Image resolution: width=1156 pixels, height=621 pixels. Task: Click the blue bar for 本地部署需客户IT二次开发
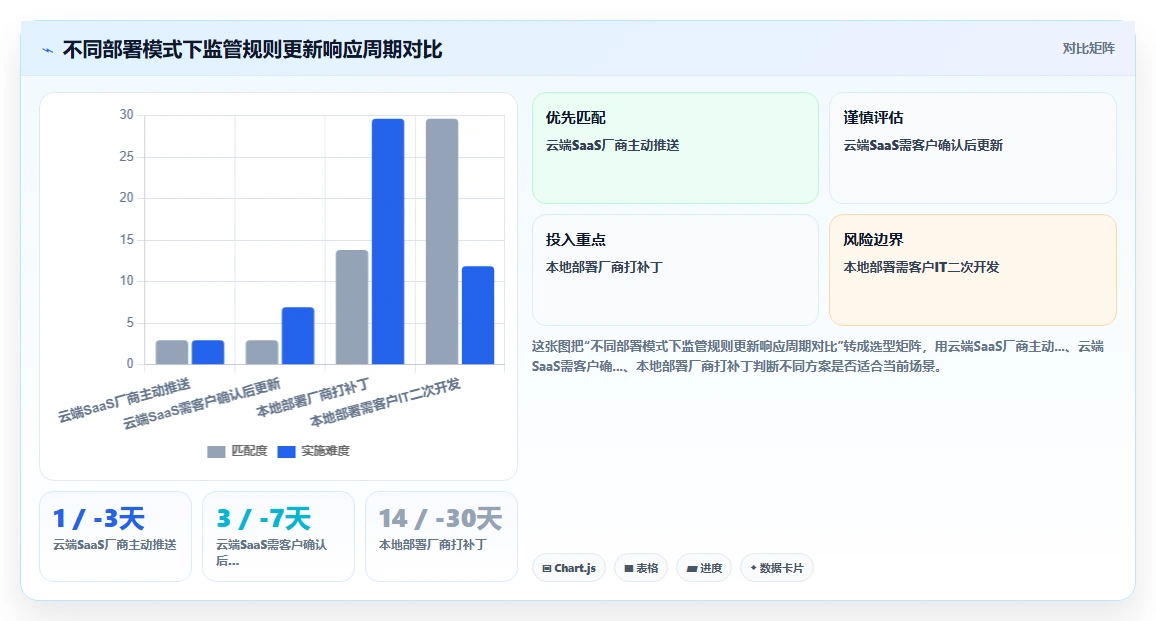pos(478,315)
